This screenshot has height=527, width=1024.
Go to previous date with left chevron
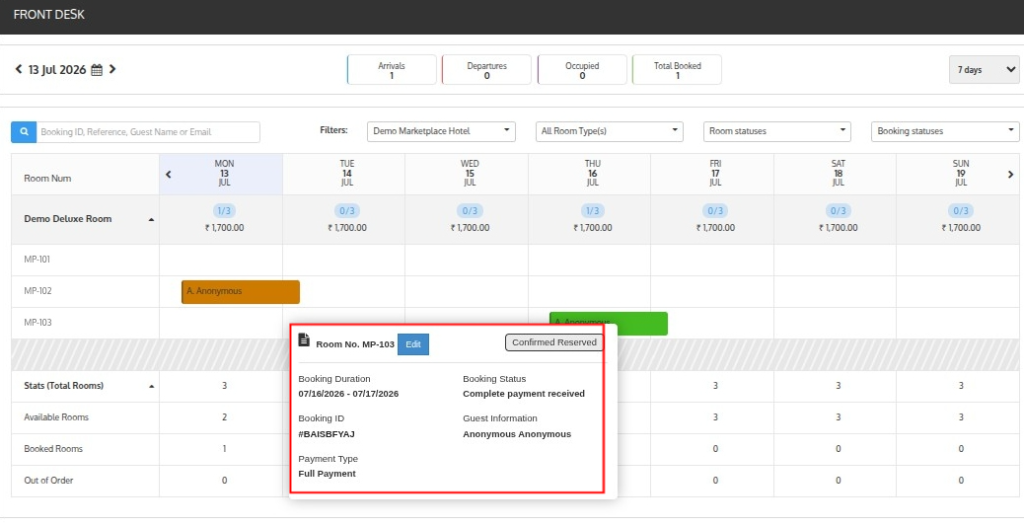[18, 69]
